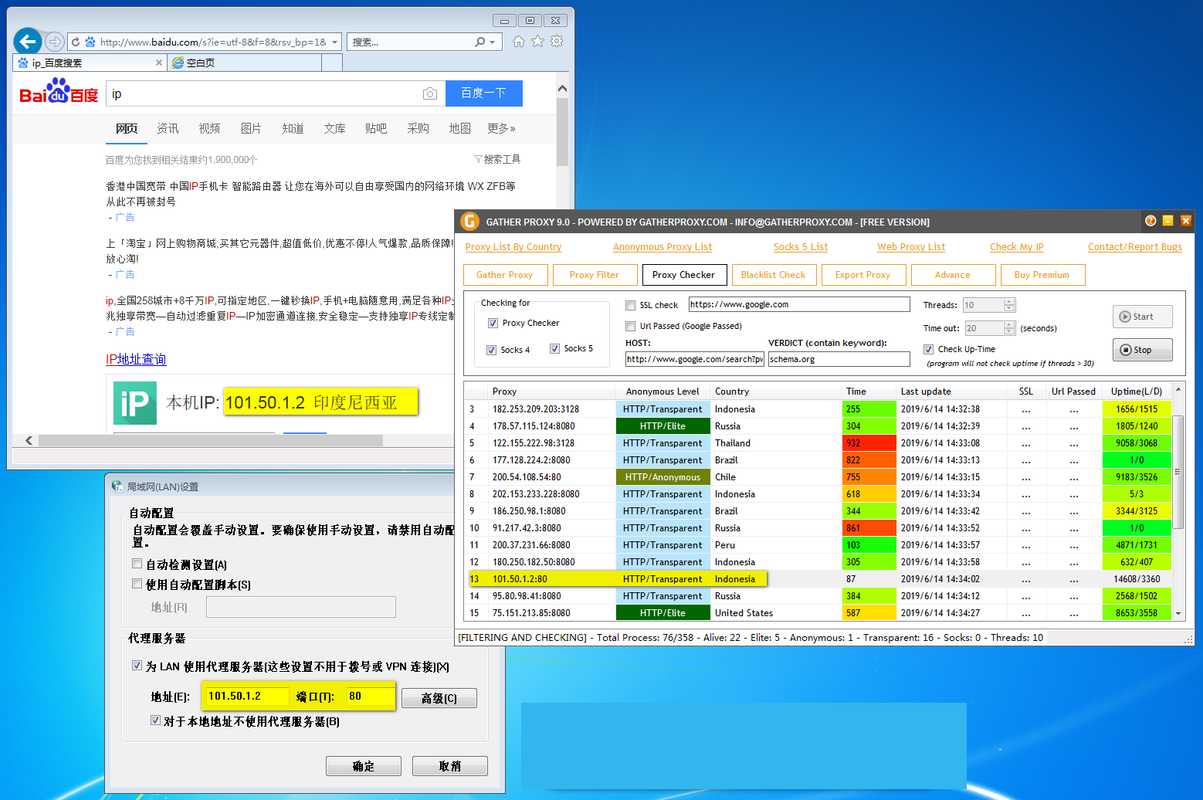Open the Advance tab
The height and width of the screenshot is (800, 1203).
click(x=953, y=275)
